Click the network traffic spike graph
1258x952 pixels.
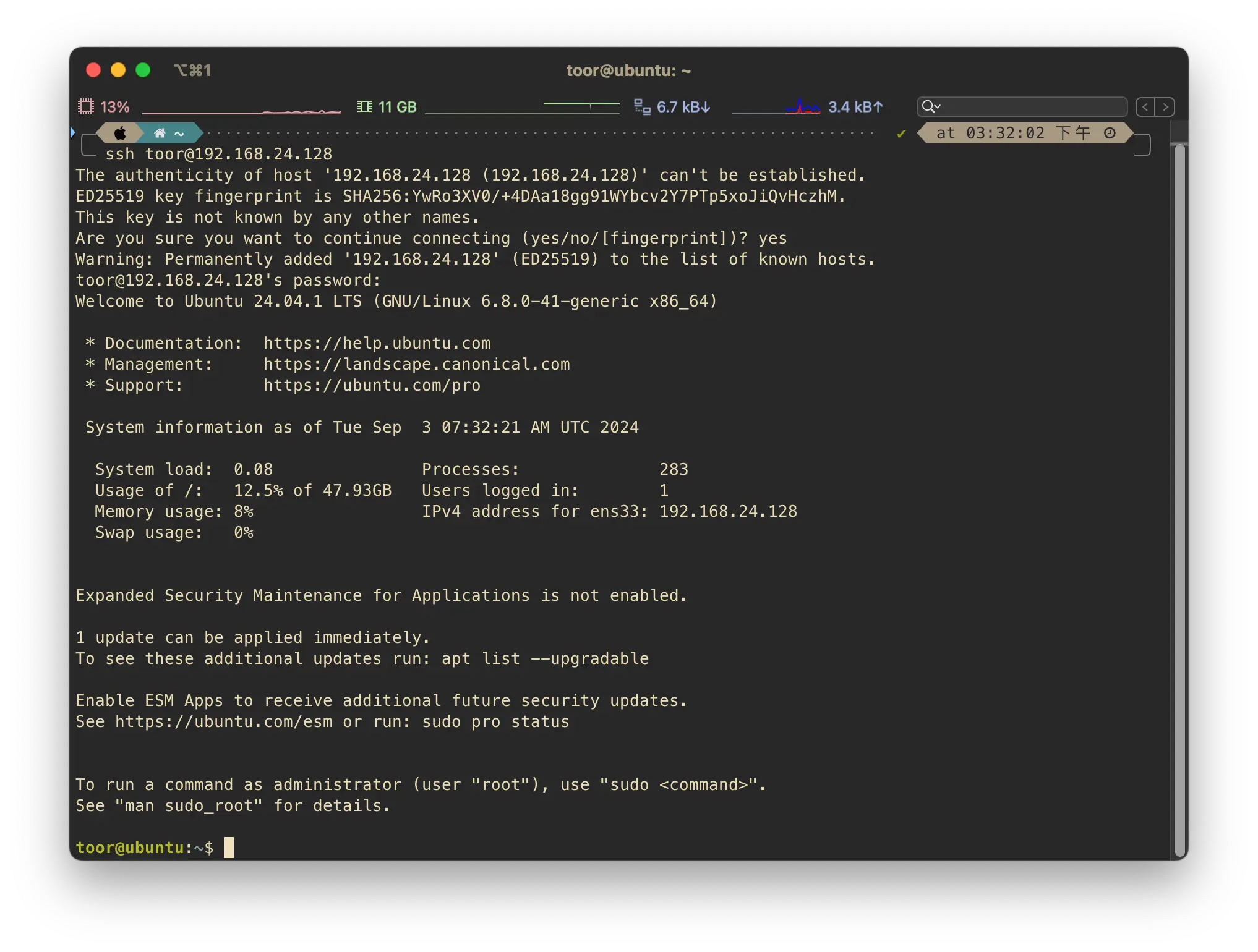(x=776, y=107)
